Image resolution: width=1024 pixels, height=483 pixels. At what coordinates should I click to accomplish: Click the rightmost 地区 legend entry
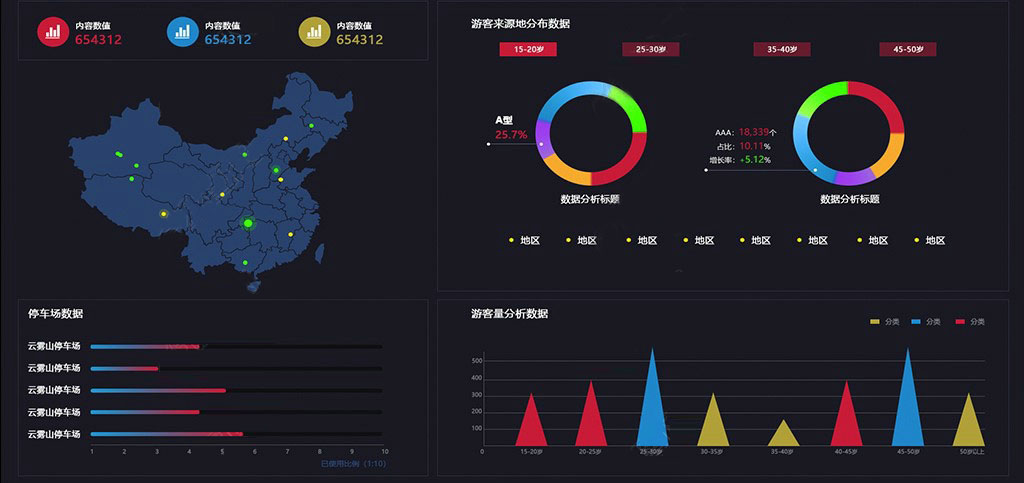(934, 240)
